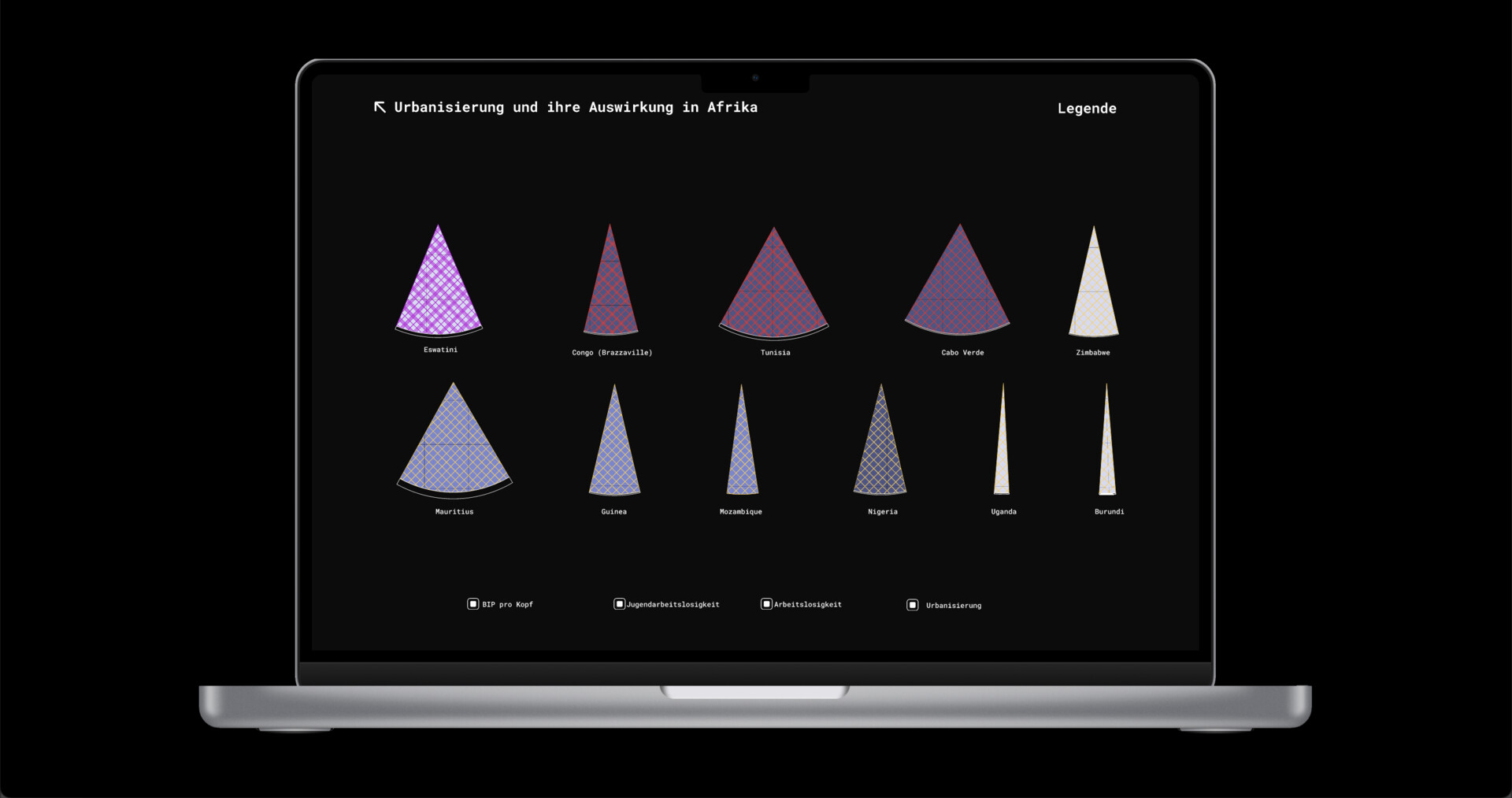The height and width of the screenshot is (798, 1512).
Task: Select the white Zimbabwe cone
Action: [1094, 285]
